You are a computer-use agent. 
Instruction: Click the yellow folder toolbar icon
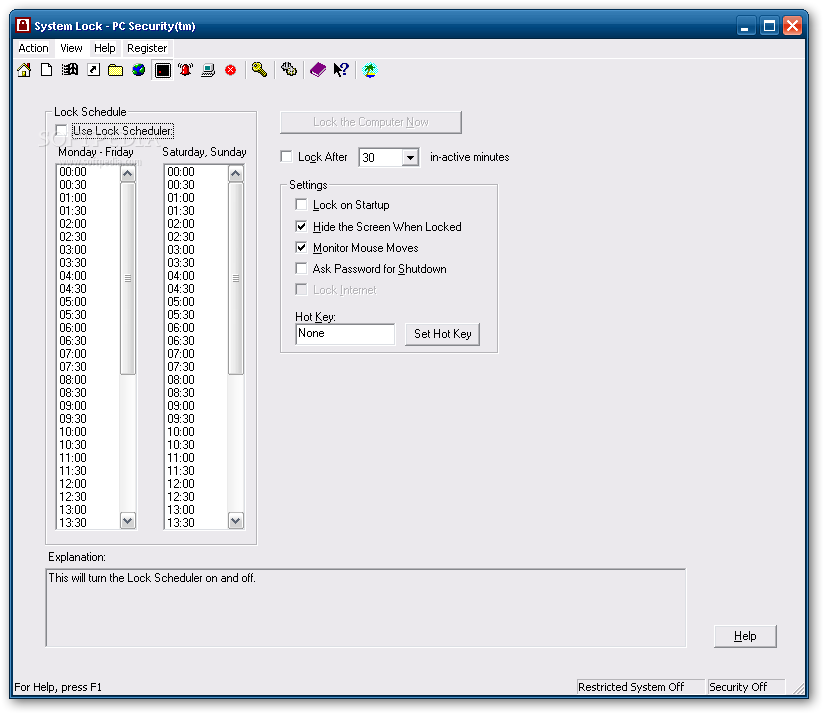[116, 70]
